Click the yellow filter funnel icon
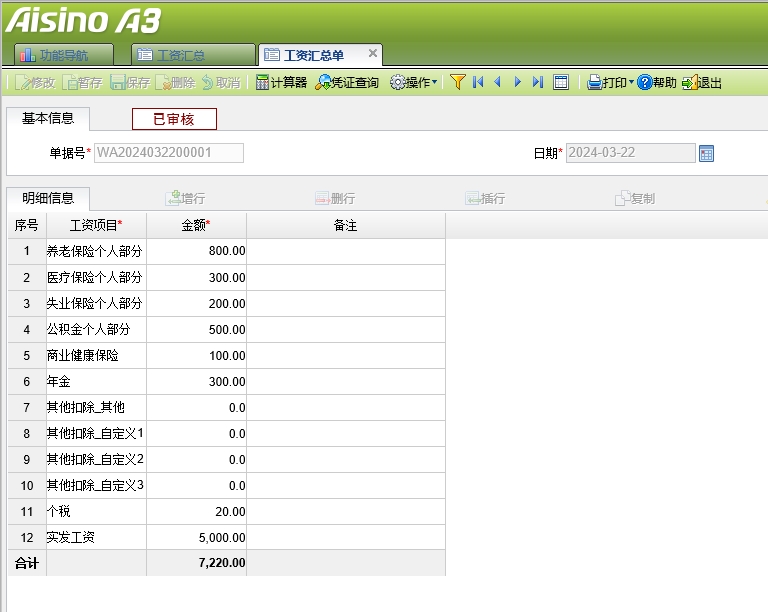This screenshot has height=612, width=768. coord(457,82)
